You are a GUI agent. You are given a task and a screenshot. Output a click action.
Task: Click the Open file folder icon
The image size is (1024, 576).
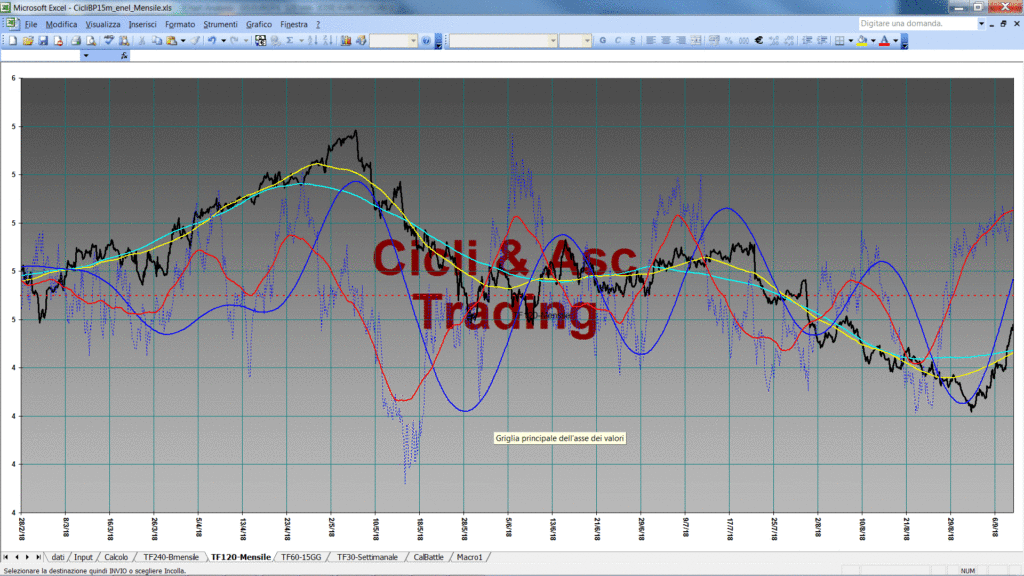pyautogui.click(x=27, y=40)
